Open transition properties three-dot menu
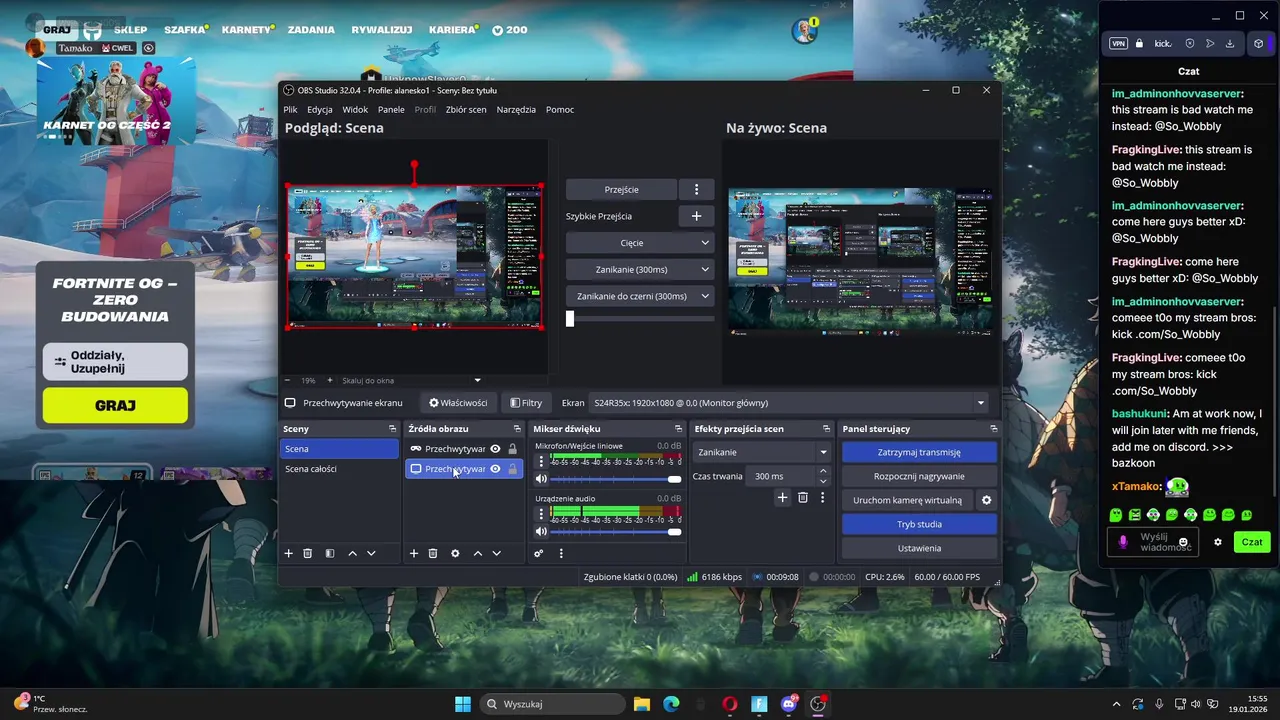Screen dimensions: 1280x720 (x=822, y=497)
